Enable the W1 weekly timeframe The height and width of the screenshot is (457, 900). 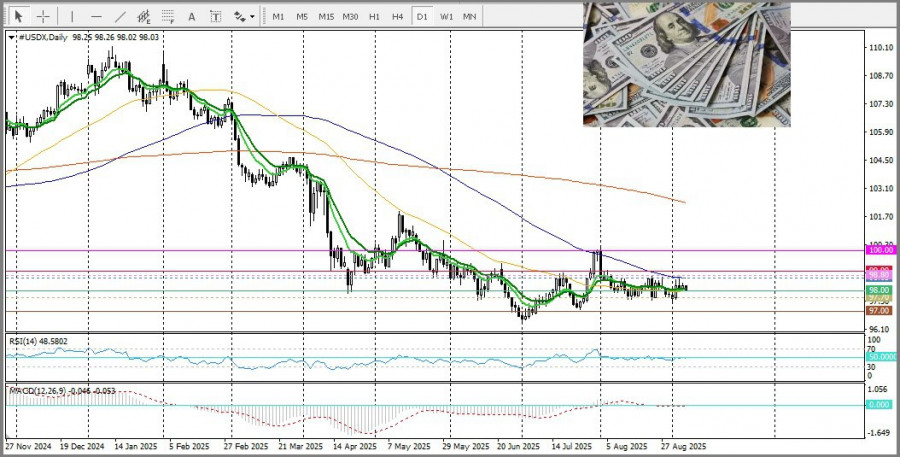click(446, 17)
